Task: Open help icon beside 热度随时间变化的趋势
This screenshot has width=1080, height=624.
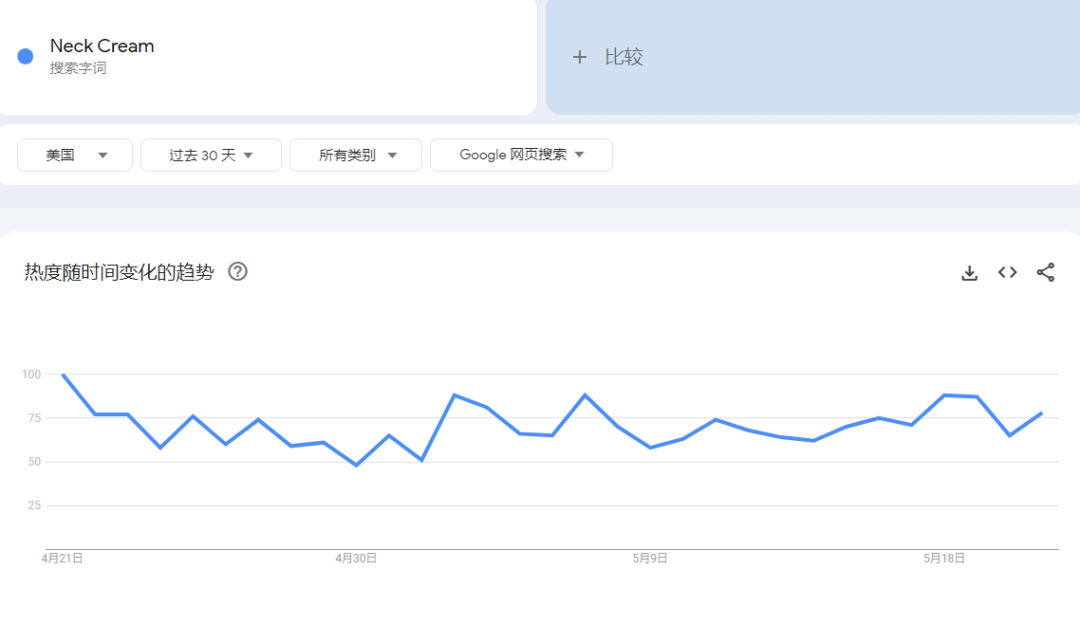Action: coord(238,272)
